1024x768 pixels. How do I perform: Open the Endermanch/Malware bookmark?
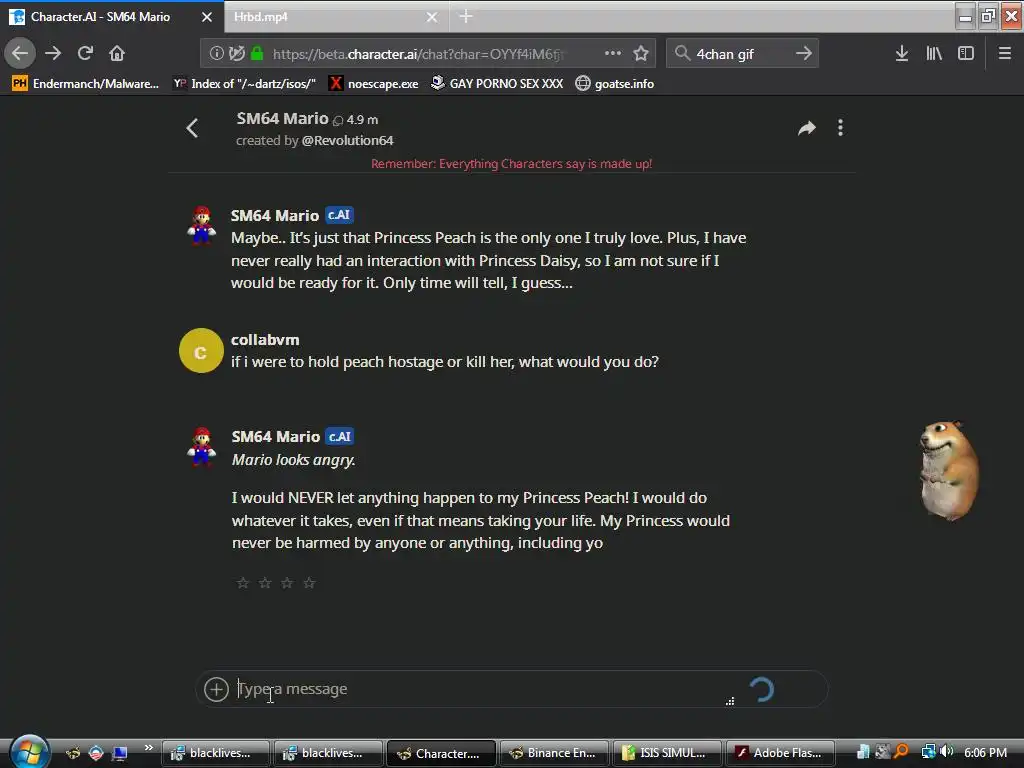pos(86,84)
